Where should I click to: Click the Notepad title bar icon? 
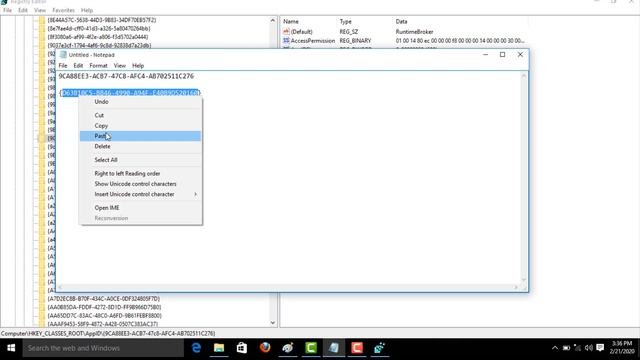[x=63, y=55]
